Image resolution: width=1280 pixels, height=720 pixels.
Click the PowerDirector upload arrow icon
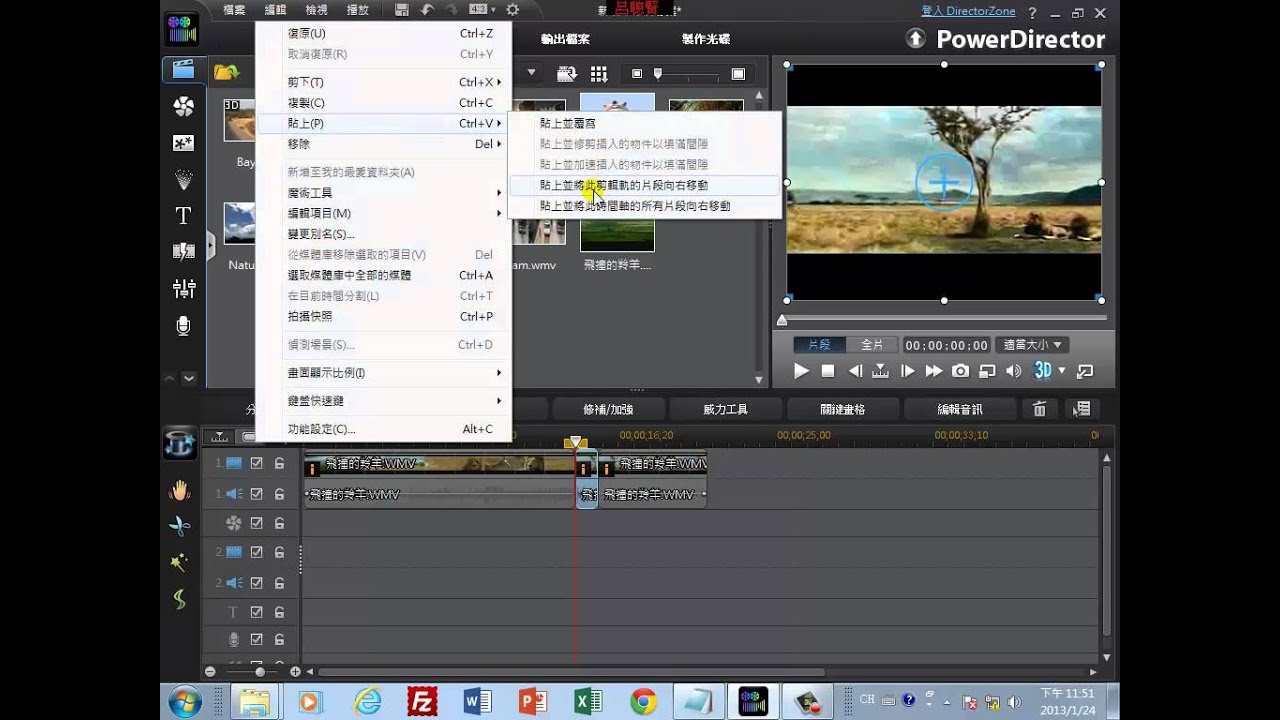(x=915, y=39)
